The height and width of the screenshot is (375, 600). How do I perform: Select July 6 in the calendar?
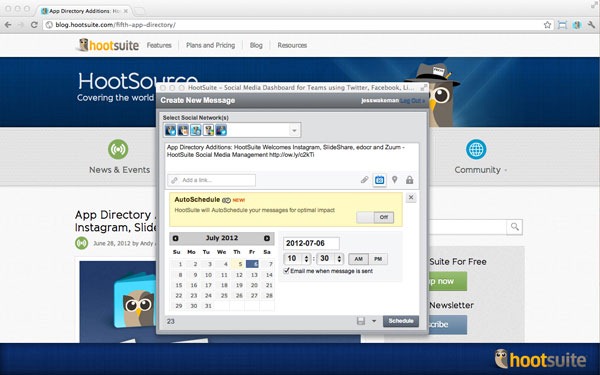(253, 264)
